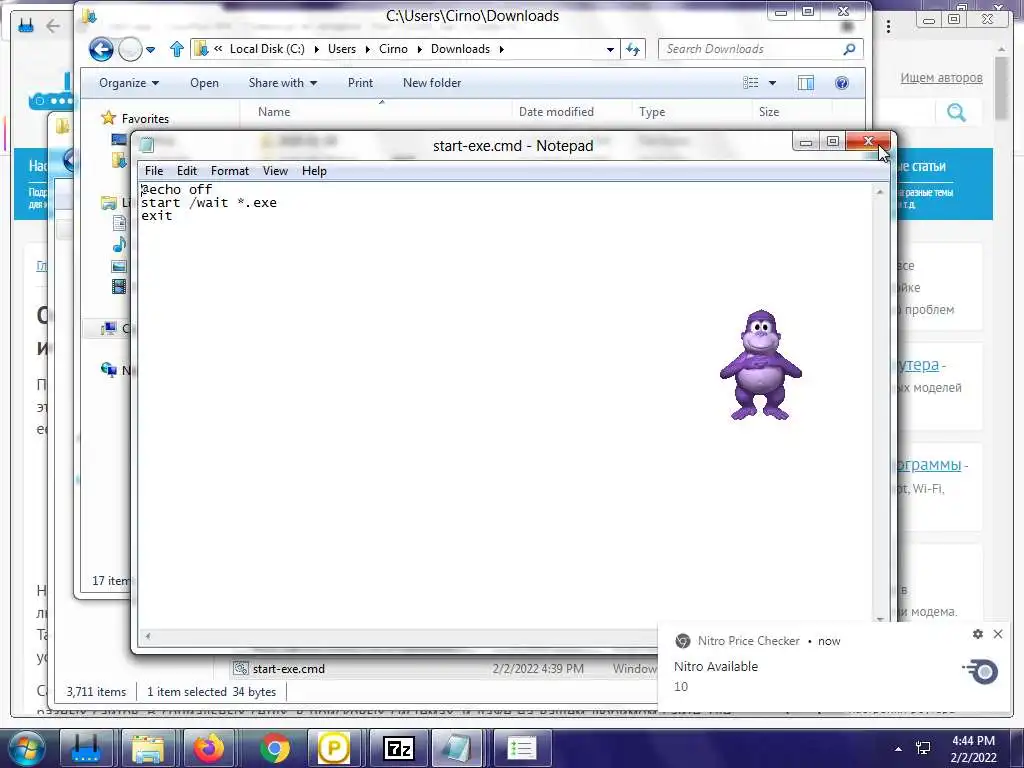Maximize the start-exe.cmd Notepad window

pyautogui.click(x=833, y=142)
